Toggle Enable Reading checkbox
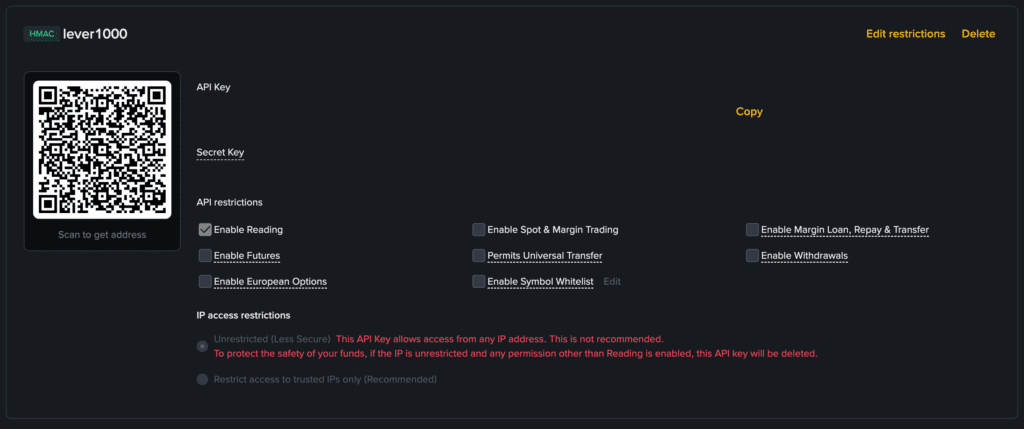 point(205,230)
